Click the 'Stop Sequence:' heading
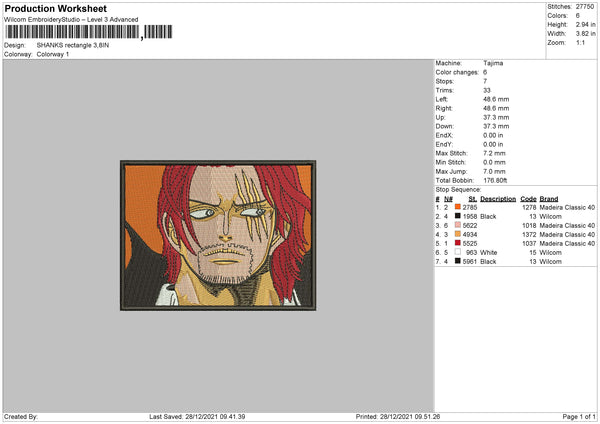The height and width of the screenshot is (424, 600). coord(458,189)
